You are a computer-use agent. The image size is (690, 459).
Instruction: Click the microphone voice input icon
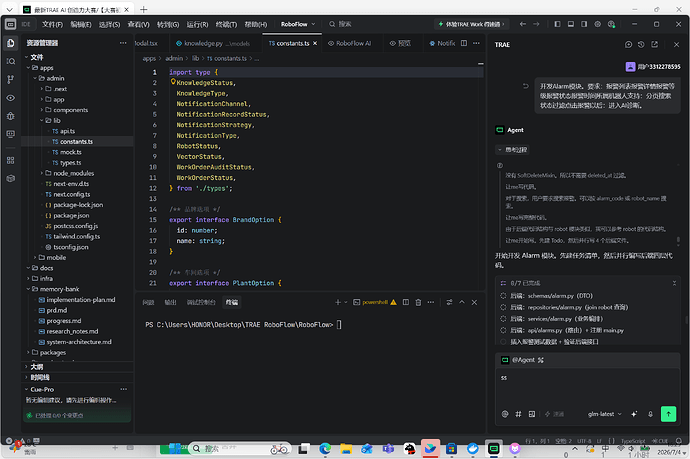(x=650, y=414)
